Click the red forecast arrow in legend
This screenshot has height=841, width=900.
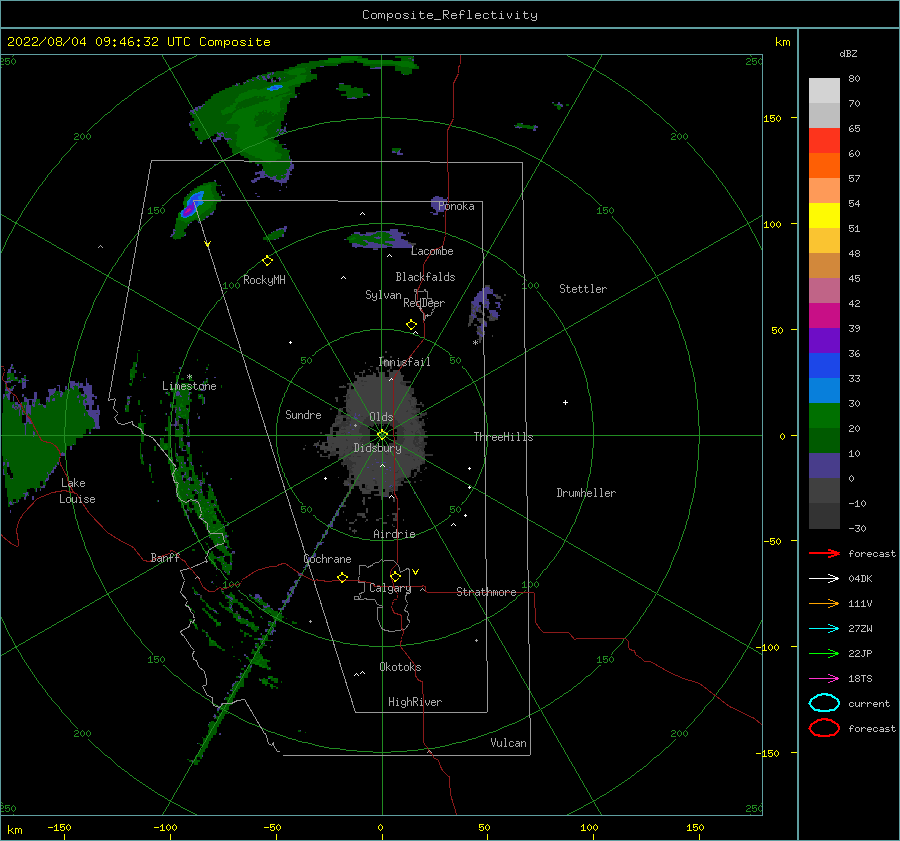824,553
